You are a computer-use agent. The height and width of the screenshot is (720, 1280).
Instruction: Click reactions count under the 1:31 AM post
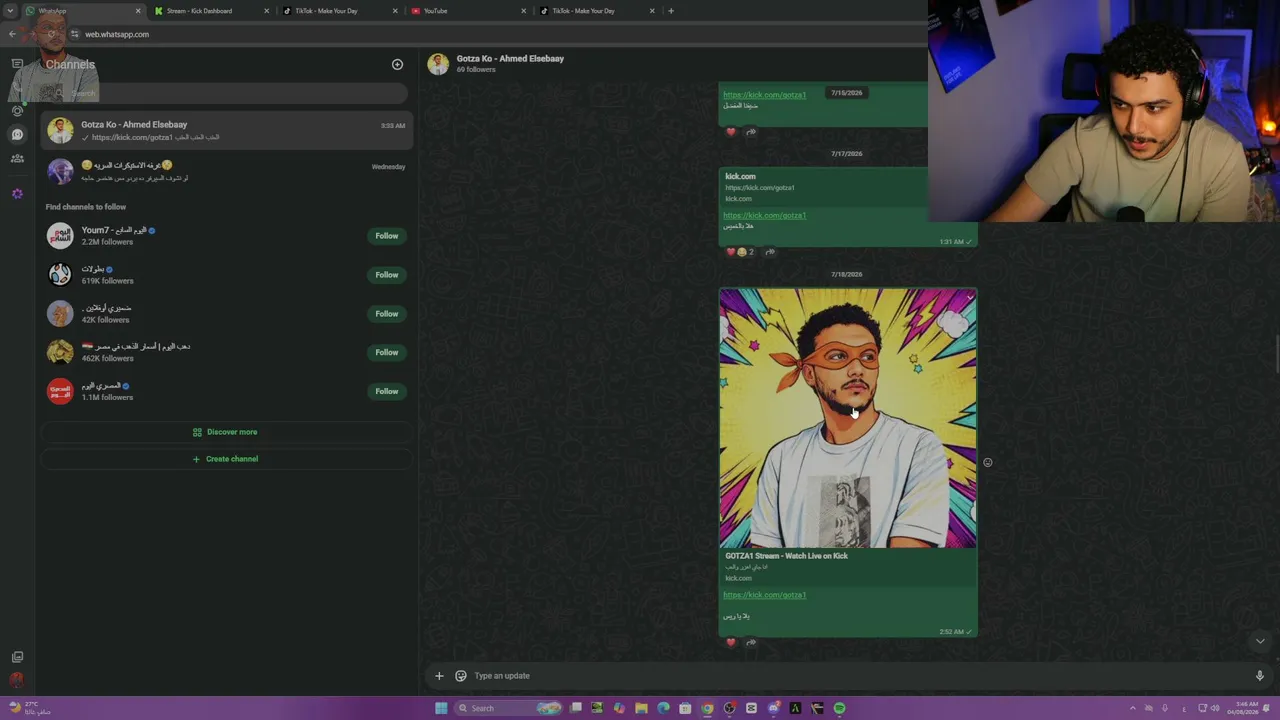point(740,252)
